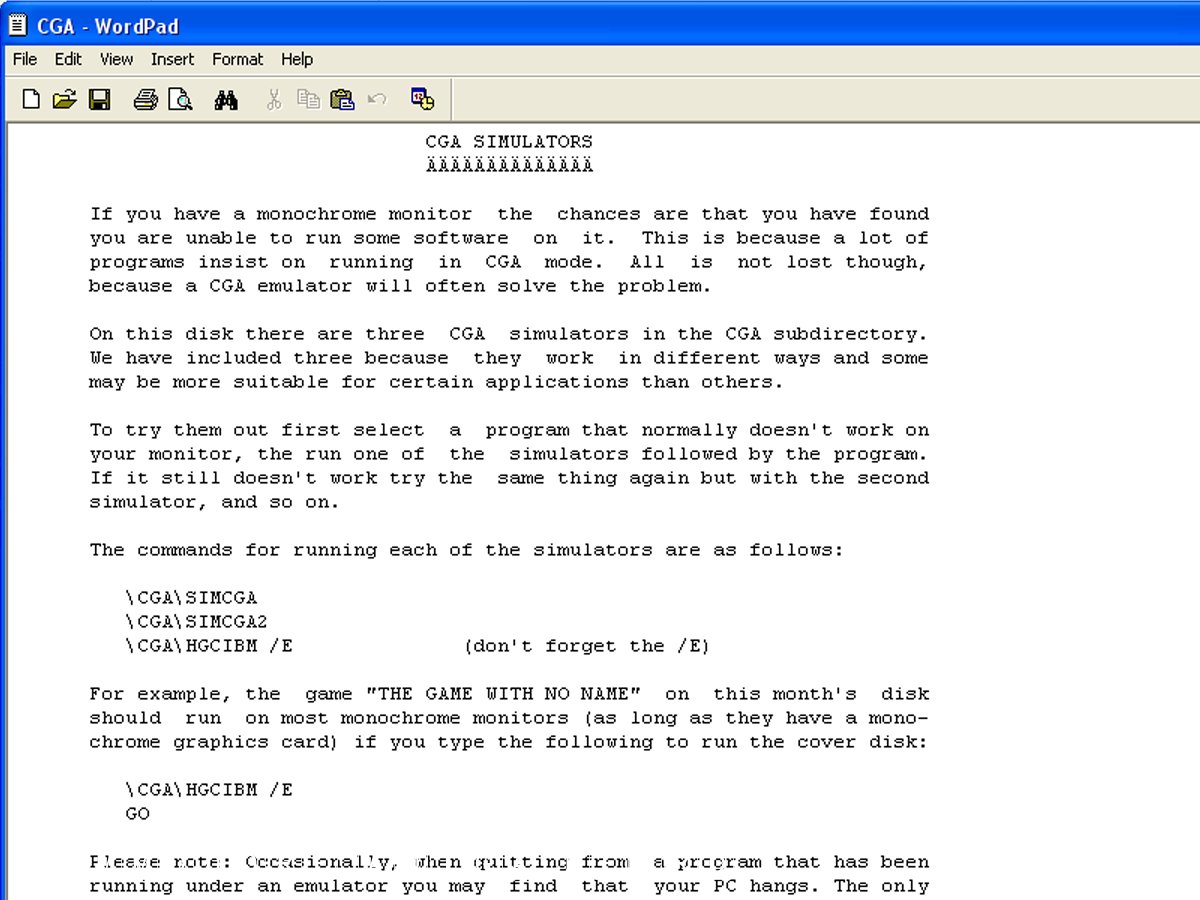Open the File menu
This screenshot has height=900, width=1200.
[25, 59]
